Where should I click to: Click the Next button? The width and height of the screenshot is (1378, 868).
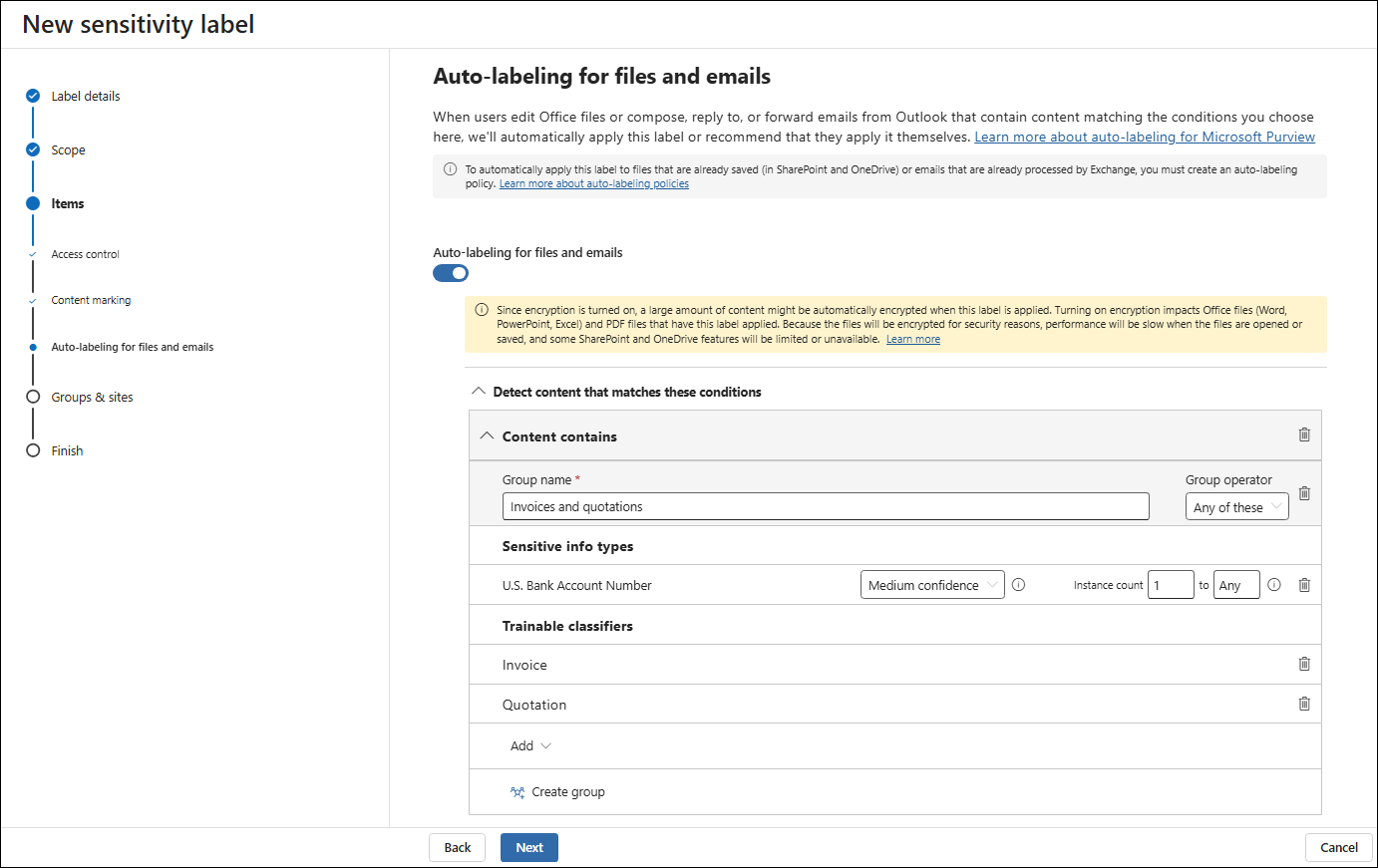(x=529, y=847)
